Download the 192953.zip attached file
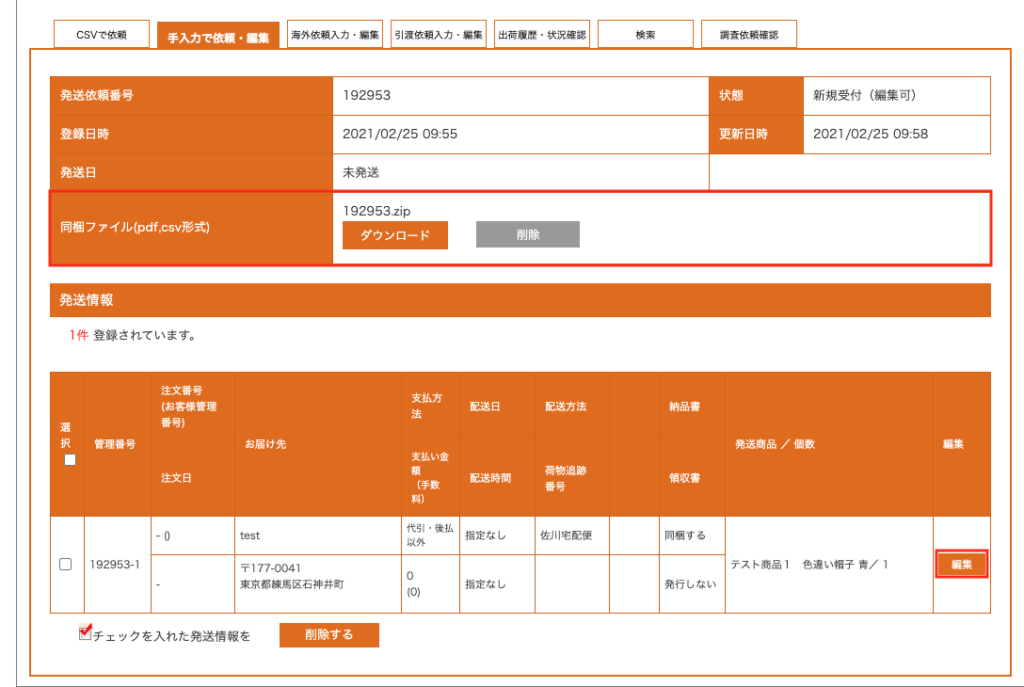This screenshot has height=687, width=1024. tap(395, 235)
